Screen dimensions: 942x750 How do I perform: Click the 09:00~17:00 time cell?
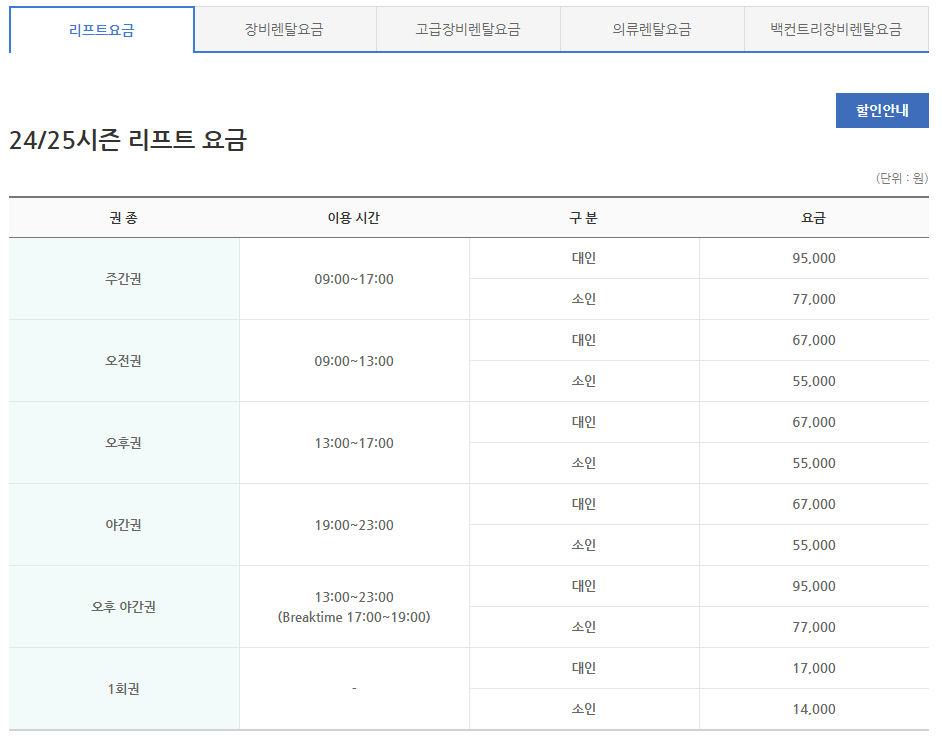354,279
